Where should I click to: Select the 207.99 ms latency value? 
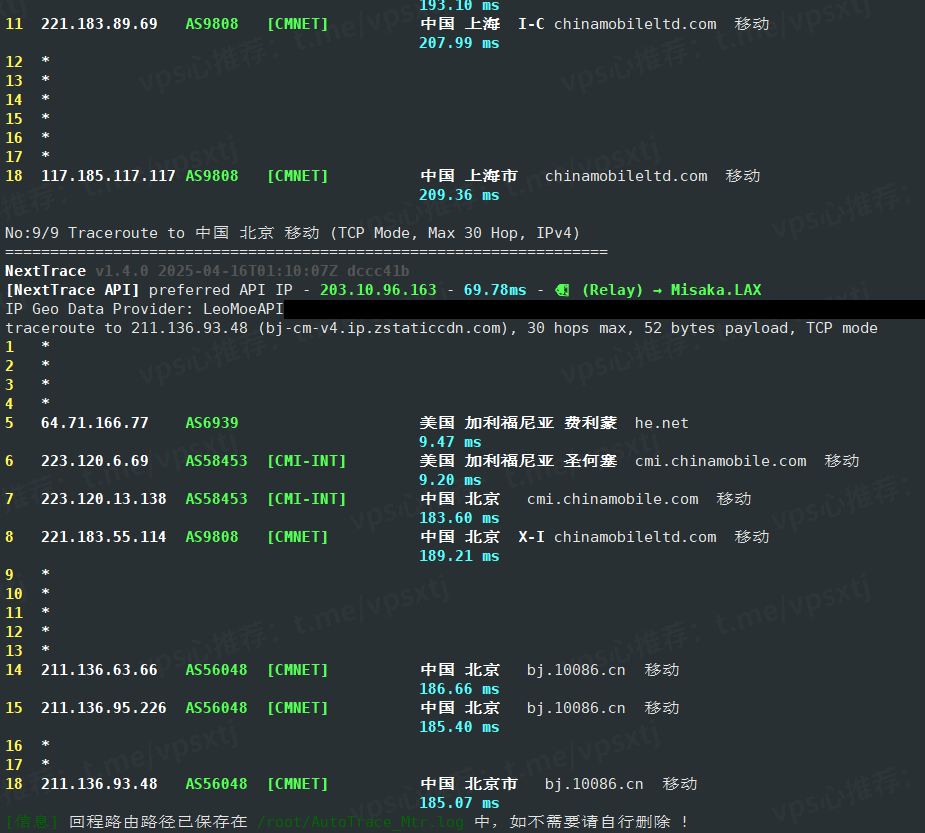(459, 43)
